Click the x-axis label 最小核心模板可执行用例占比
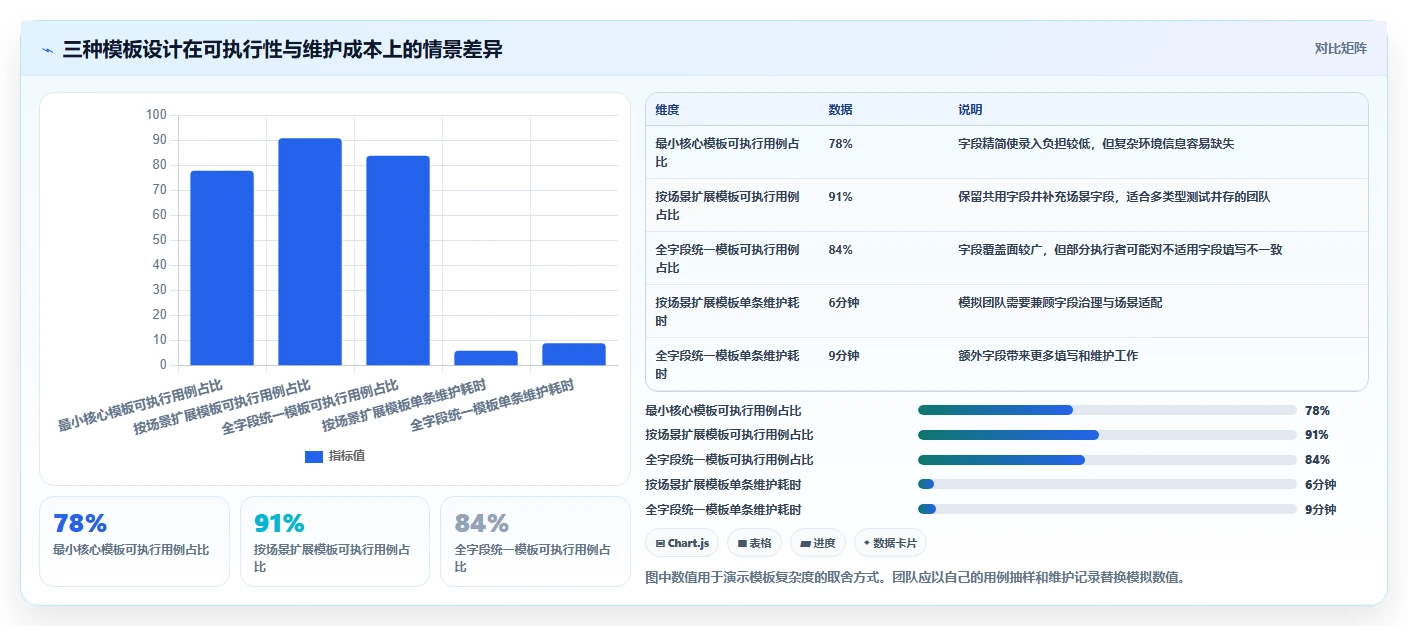Viewport: 1408px width, 626px height. pyautogui.click(x=140, y=406)
